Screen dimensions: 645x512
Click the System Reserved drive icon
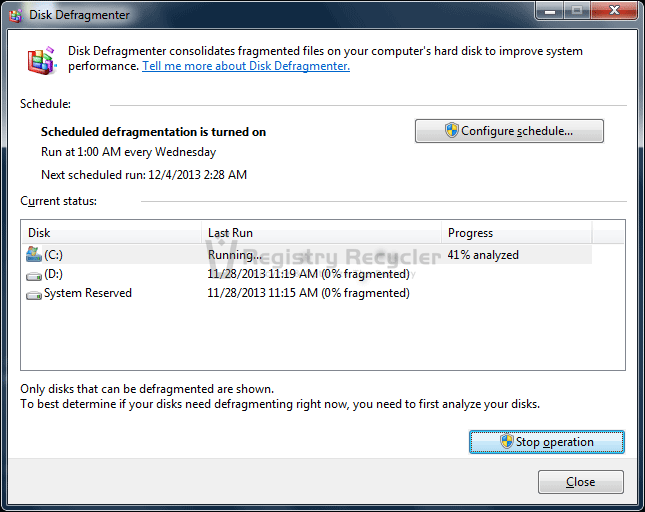tap(34, 295)
